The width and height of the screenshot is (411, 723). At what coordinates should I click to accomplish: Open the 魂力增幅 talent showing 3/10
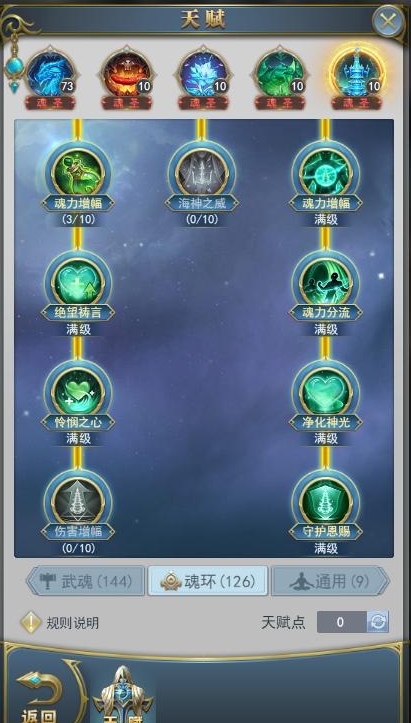pyautogui.click(x=77, y=173)
